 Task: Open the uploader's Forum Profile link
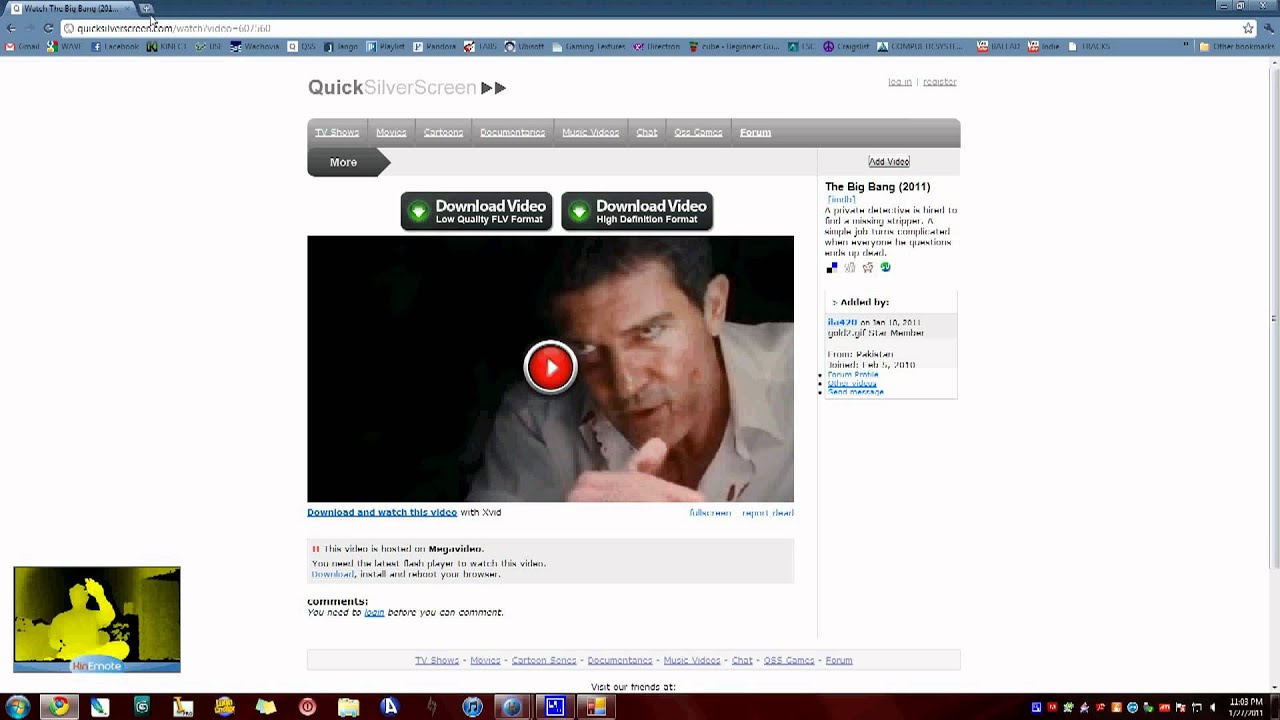[x=853, y=375]
